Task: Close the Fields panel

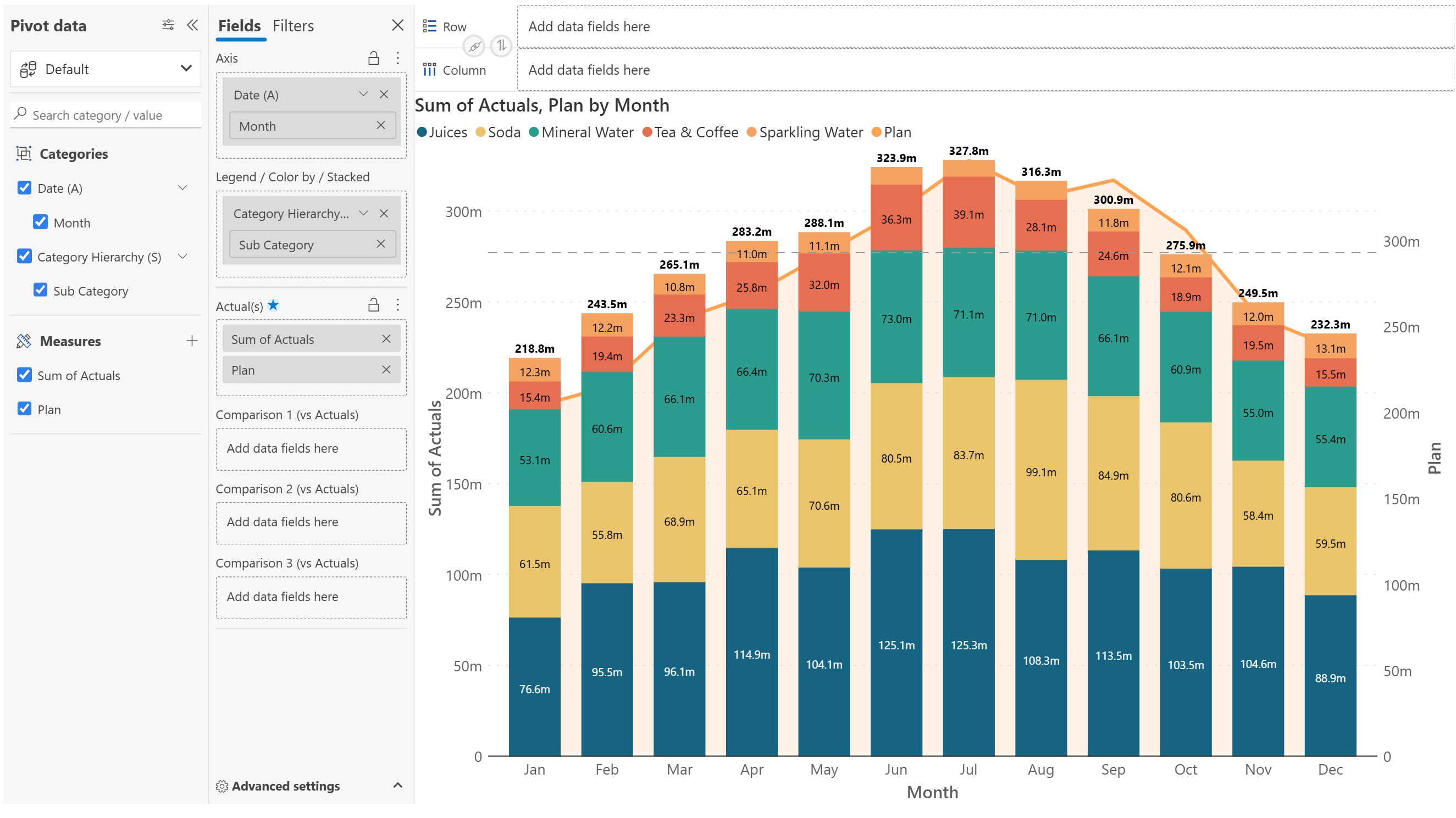Action: point(397,25)
